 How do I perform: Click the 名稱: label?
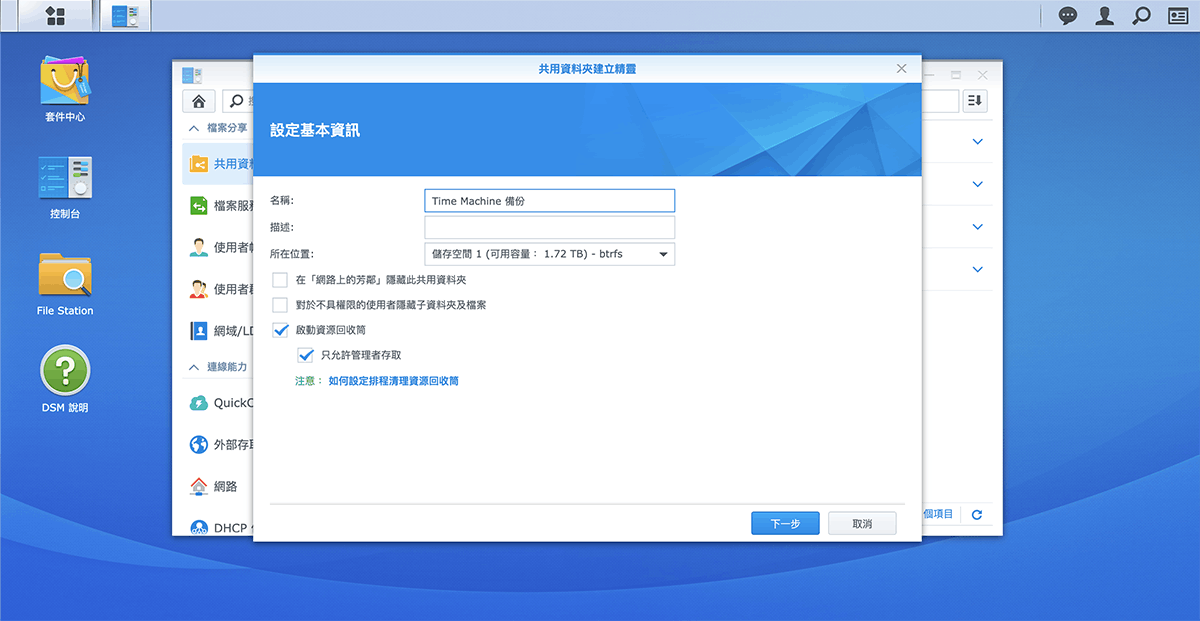click(x=282, y=201)
